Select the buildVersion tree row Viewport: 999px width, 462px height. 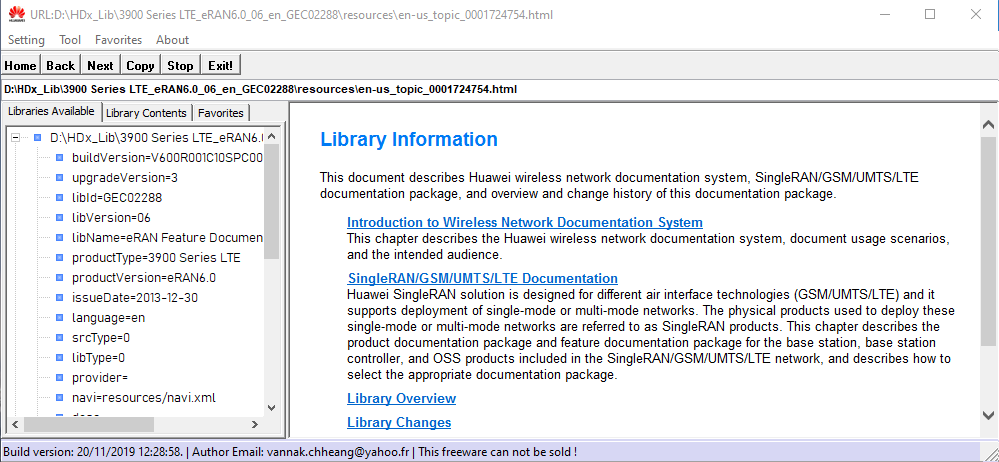tap(167, 157)
